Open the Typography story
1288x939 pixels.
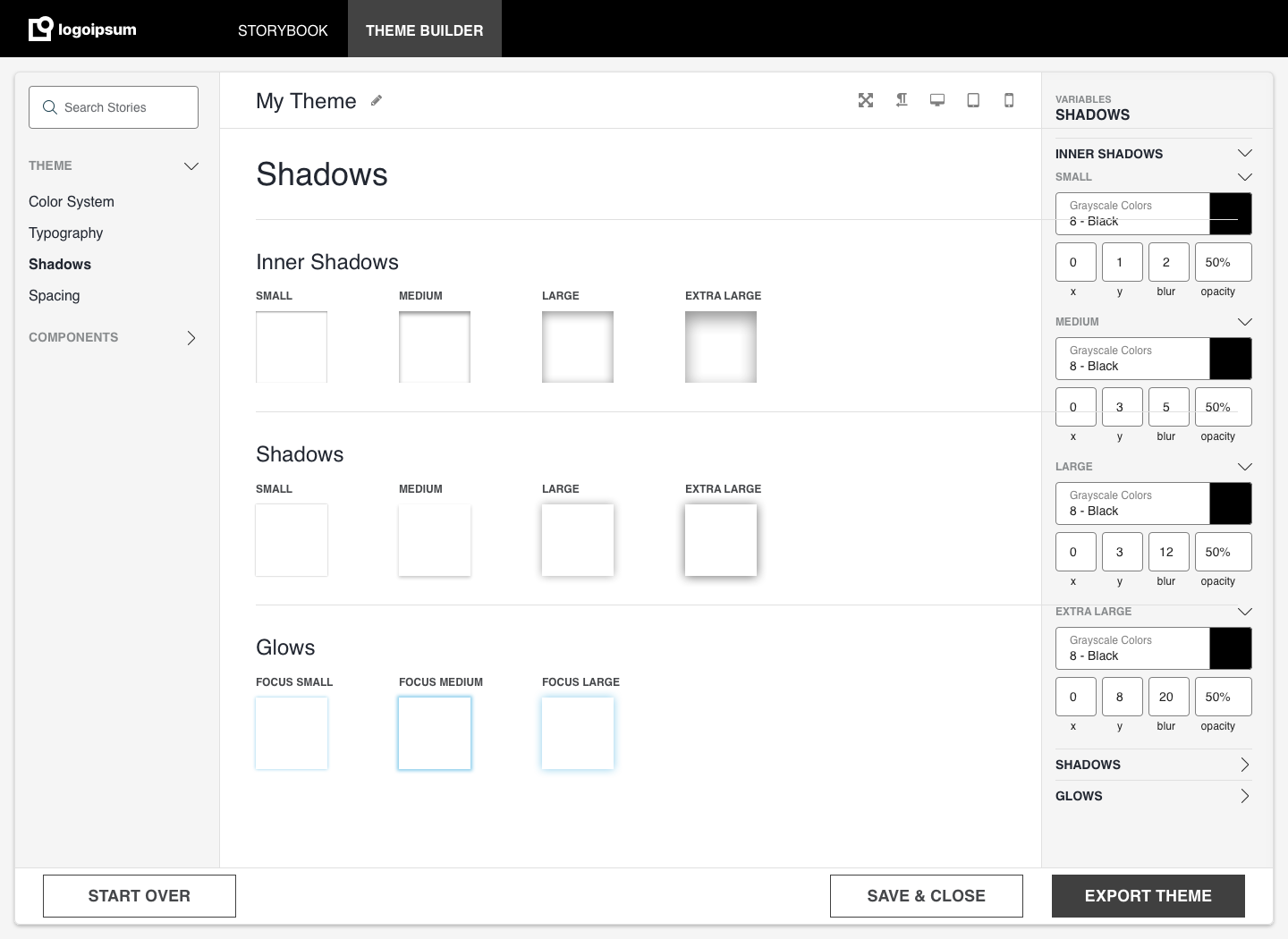(65, 233)
